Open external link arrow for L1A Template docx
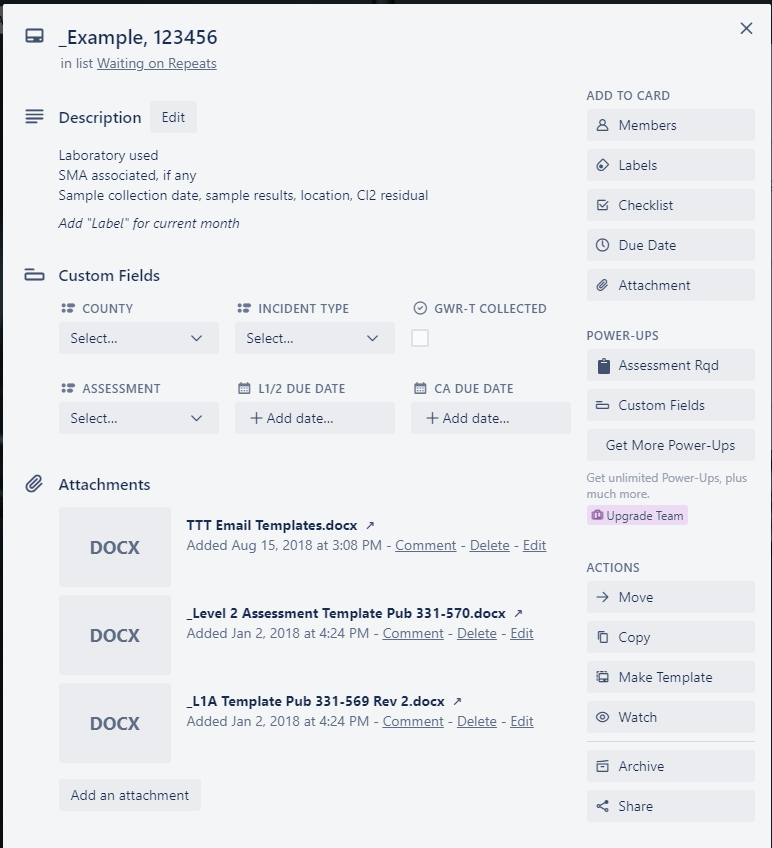772x848 pixels. [457, 701]
